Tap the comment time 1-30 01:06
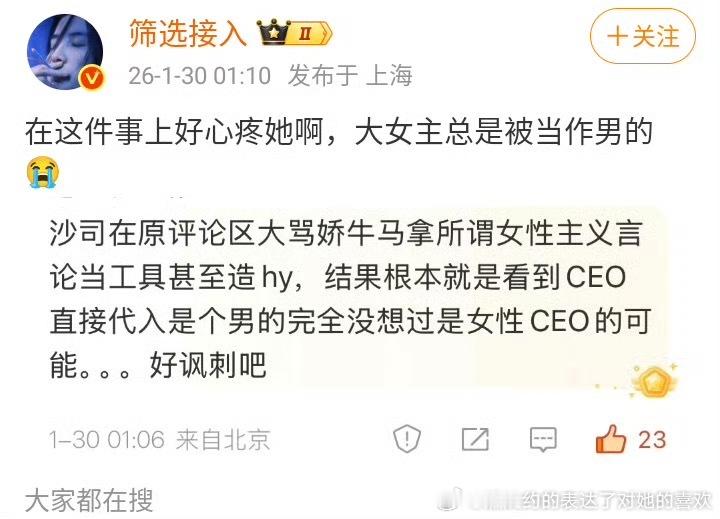The height and width of the screenshot is (519, 720). (x=107, y=440)
